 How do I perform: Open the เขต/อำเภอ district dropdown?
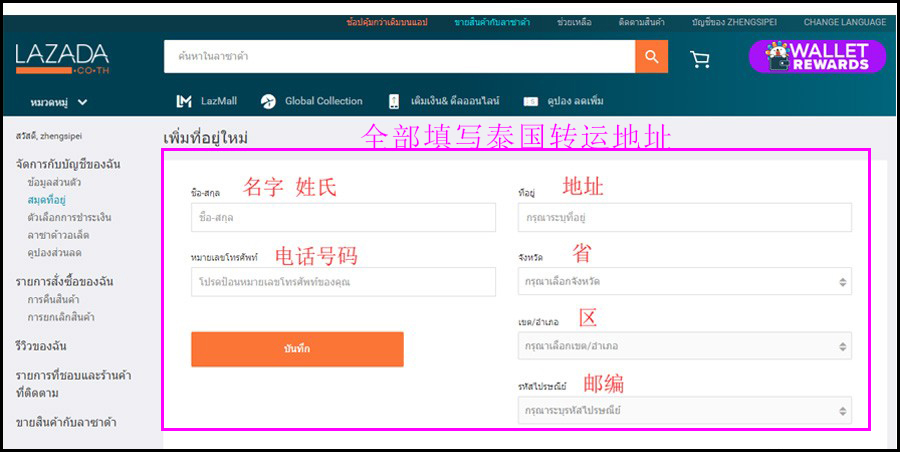[x=685, y=345]
